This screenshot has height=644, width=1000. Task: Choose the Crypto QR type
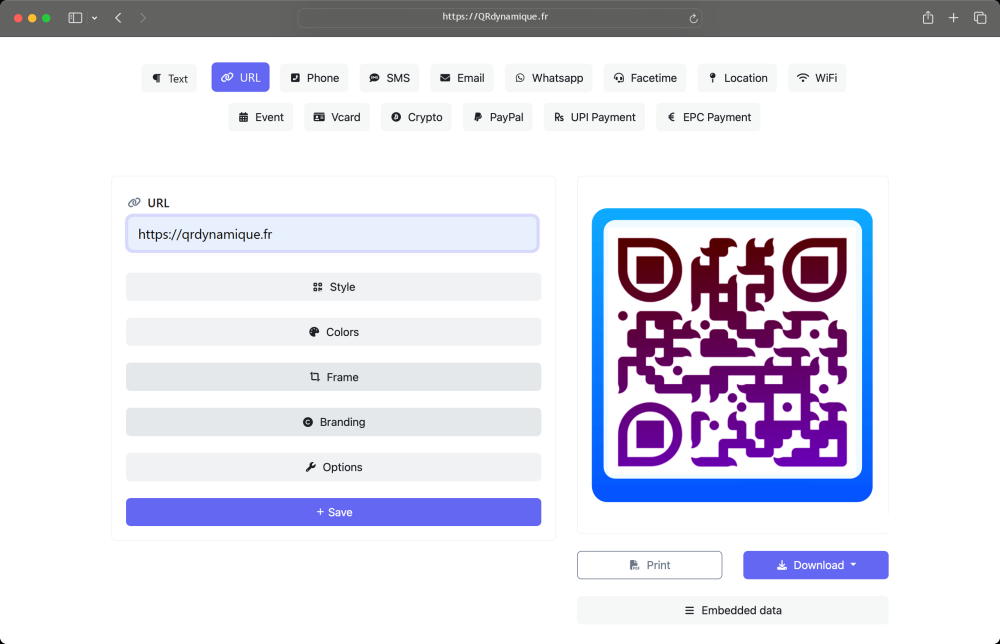(416, 117)
